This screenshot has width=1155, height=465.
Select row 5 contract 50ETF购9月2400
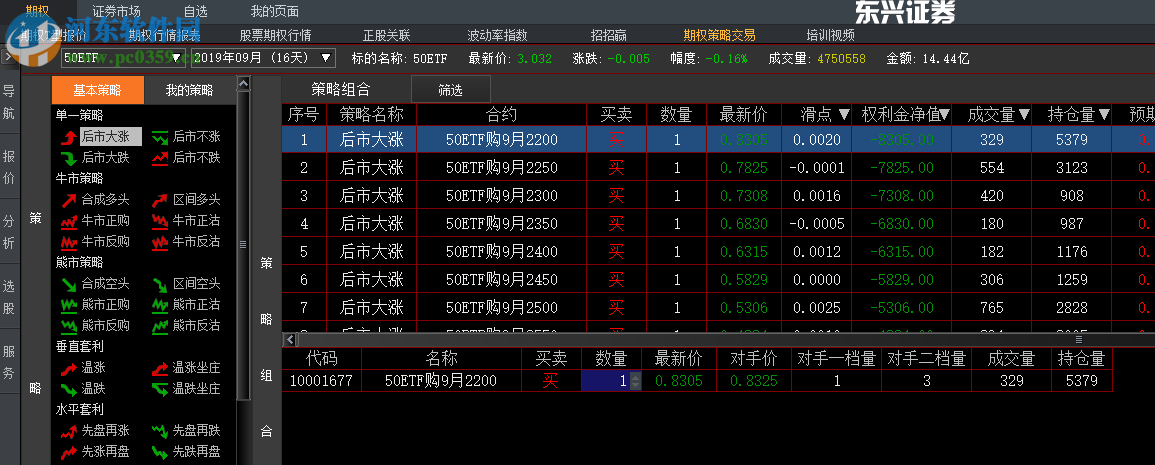tap(502, 251)
